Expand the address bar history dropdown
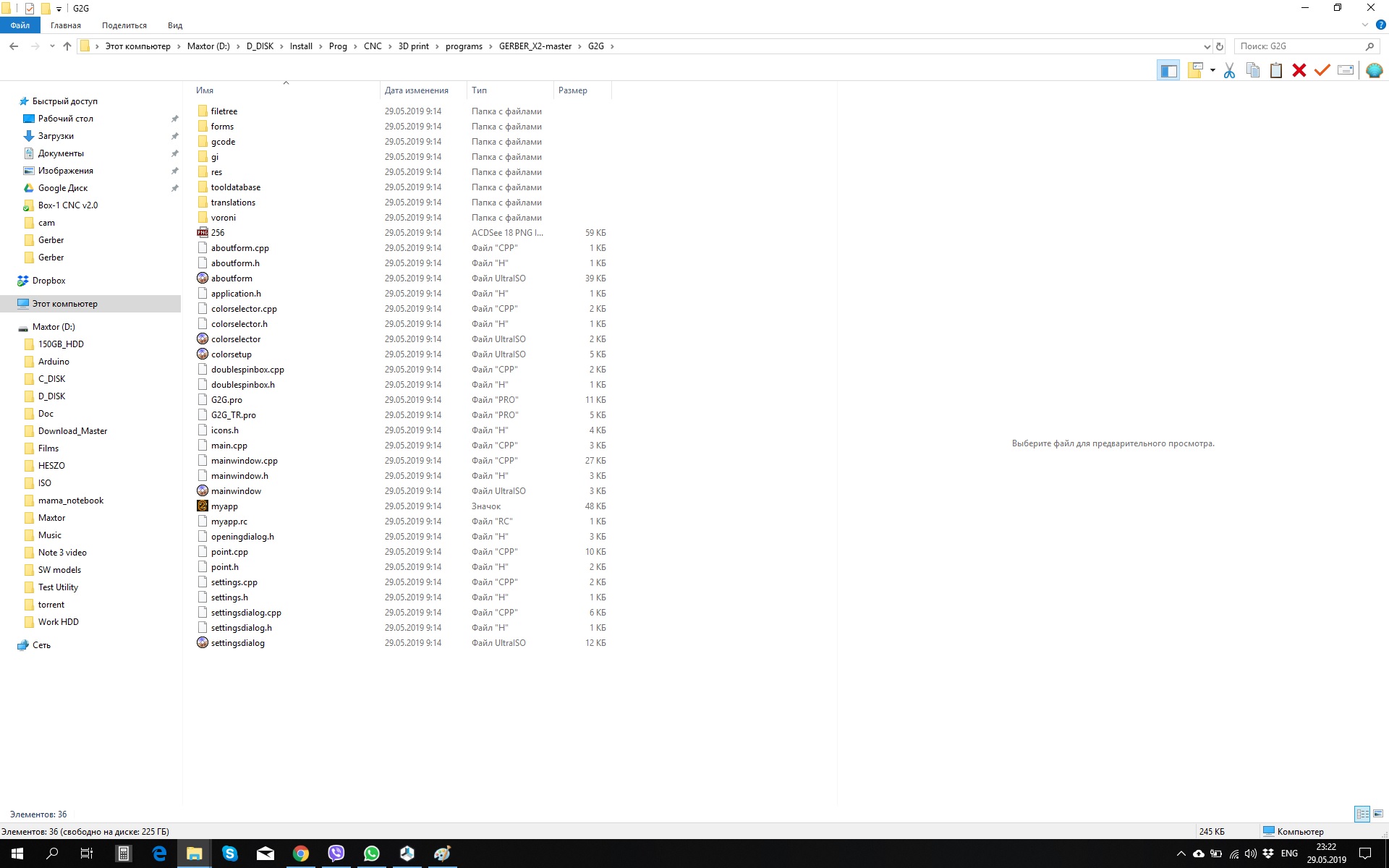The width and height of the screenshot is (1389, 868). [x=1207, y=46]
